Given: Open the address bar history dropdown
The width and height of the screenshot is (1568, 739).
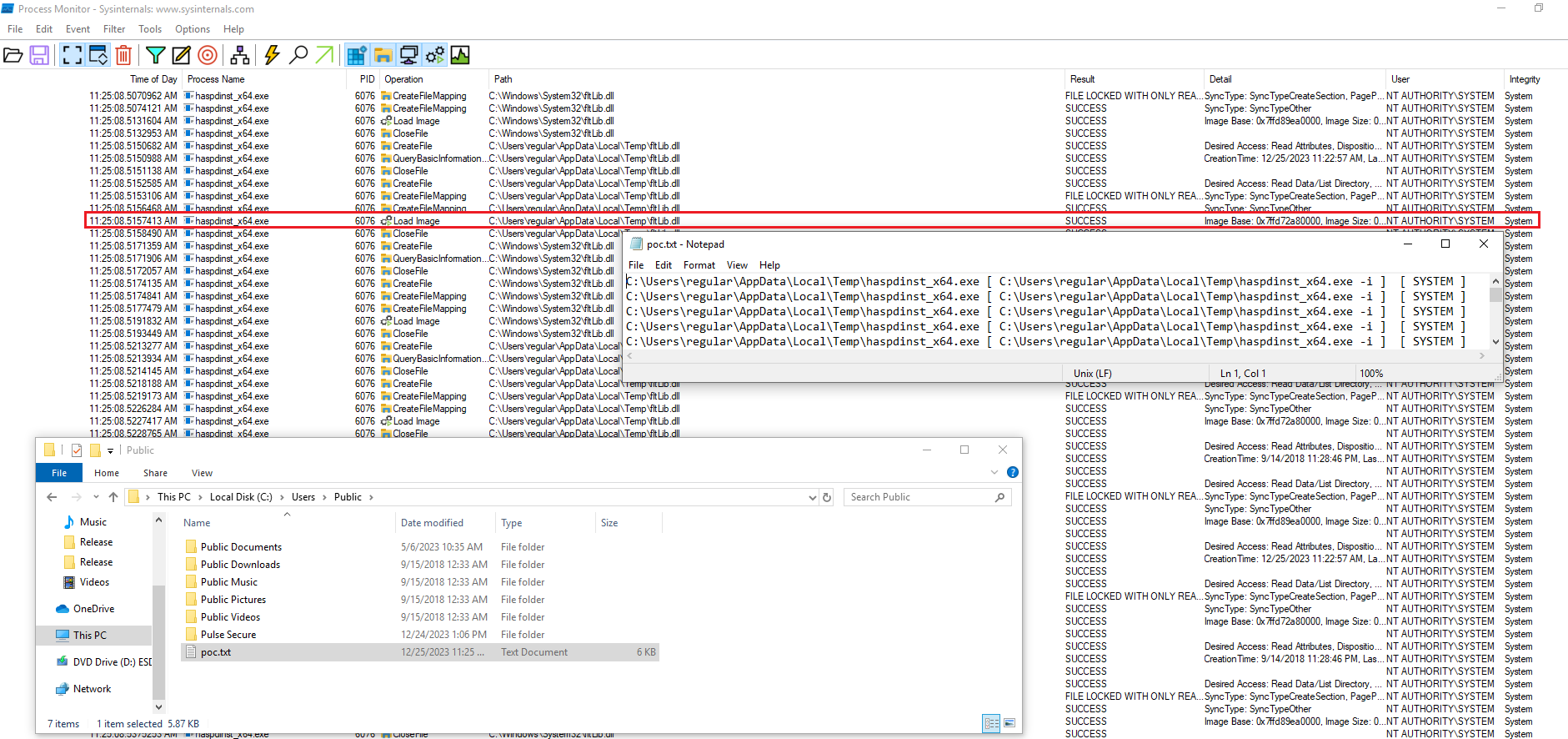Looking at the screenshot, I should pos(812,497).
